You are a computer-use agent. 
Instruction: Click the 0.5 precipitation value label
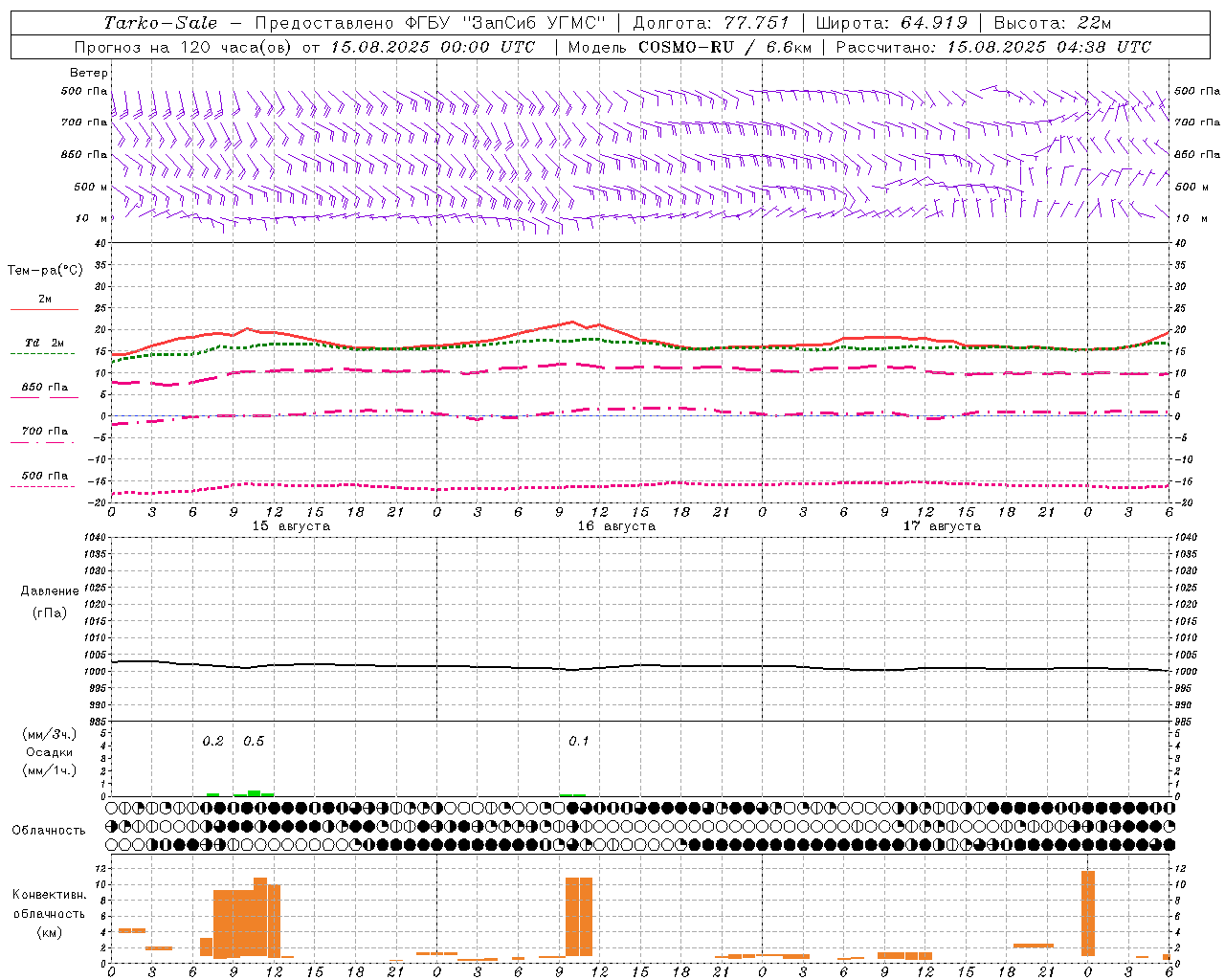pos(254,742)
